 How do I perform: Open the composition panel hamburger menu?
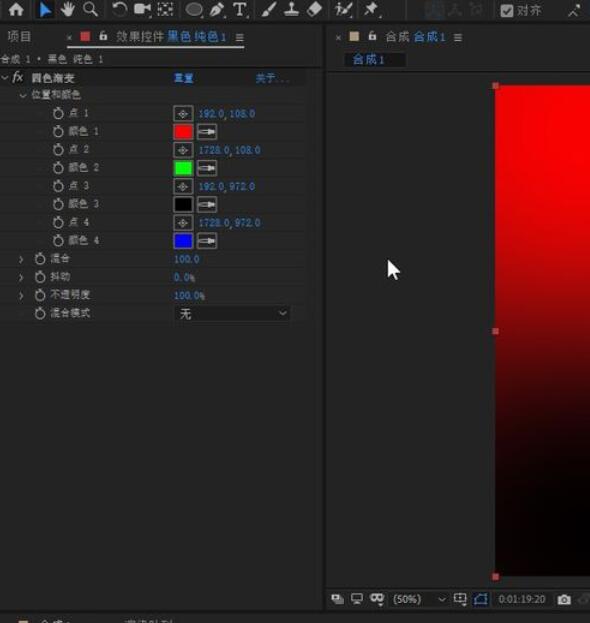tap(458, 38)
